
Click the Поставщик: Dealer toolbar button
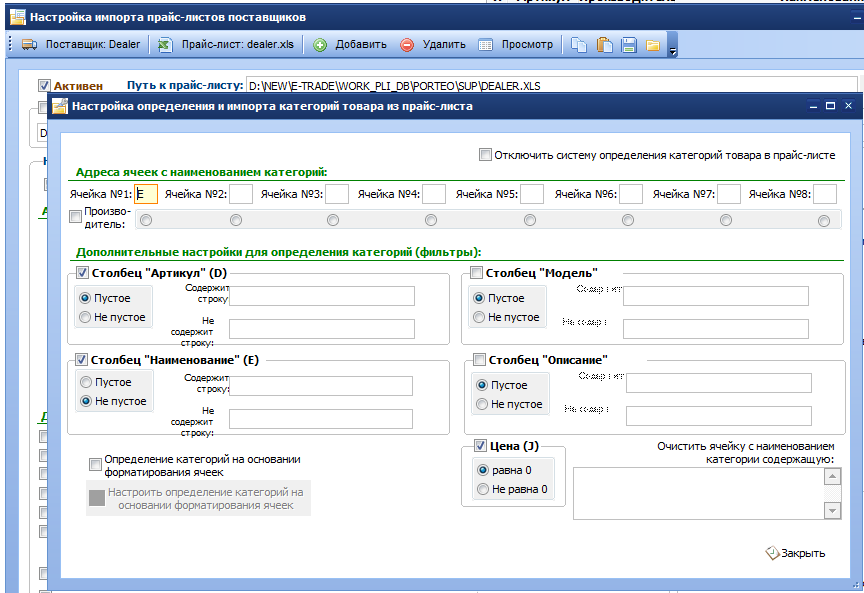click(x=81, y=45)
